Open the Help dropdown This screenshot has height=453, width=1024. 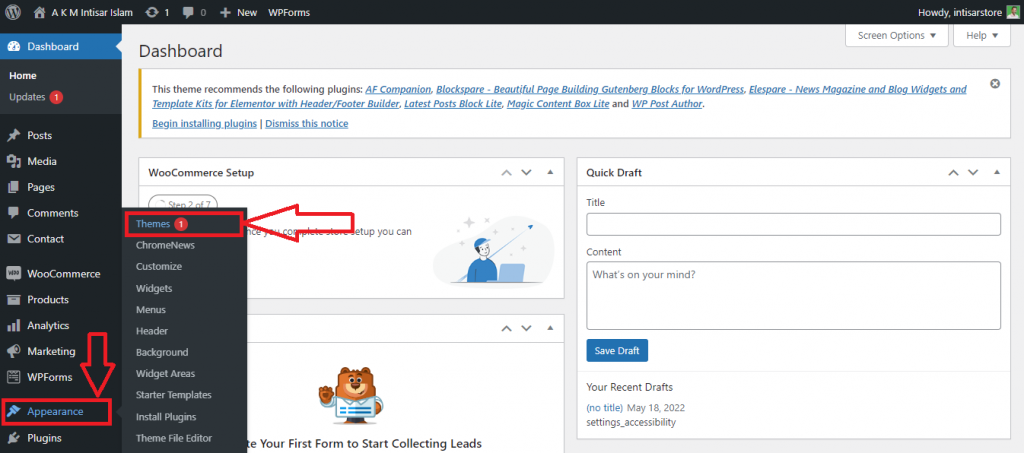[x=982, y=35]
